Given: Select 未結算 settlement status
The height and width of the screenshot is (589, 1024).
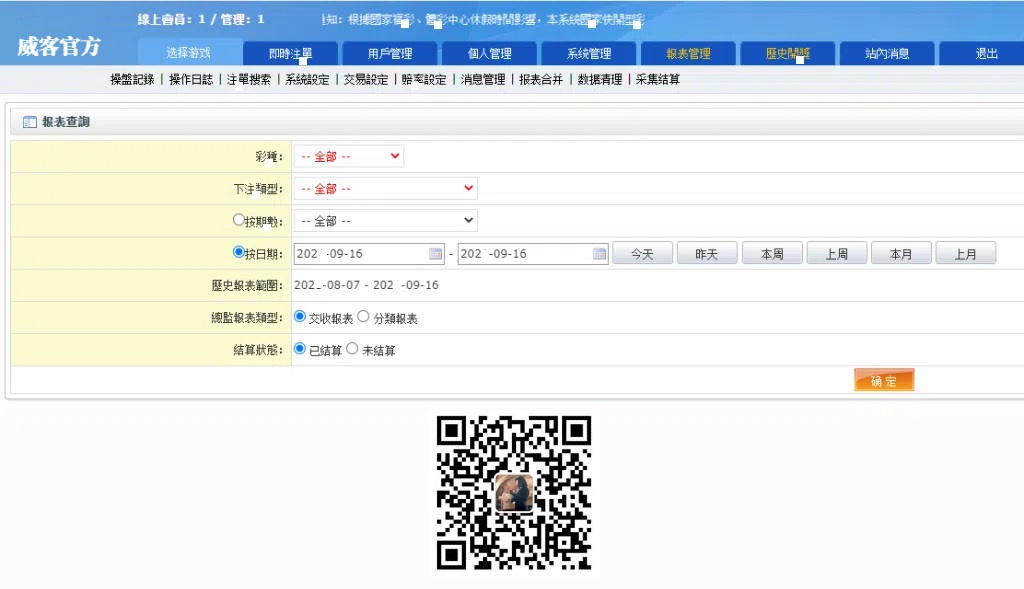Looking at the screenshot, I should [x=353, y=349].
